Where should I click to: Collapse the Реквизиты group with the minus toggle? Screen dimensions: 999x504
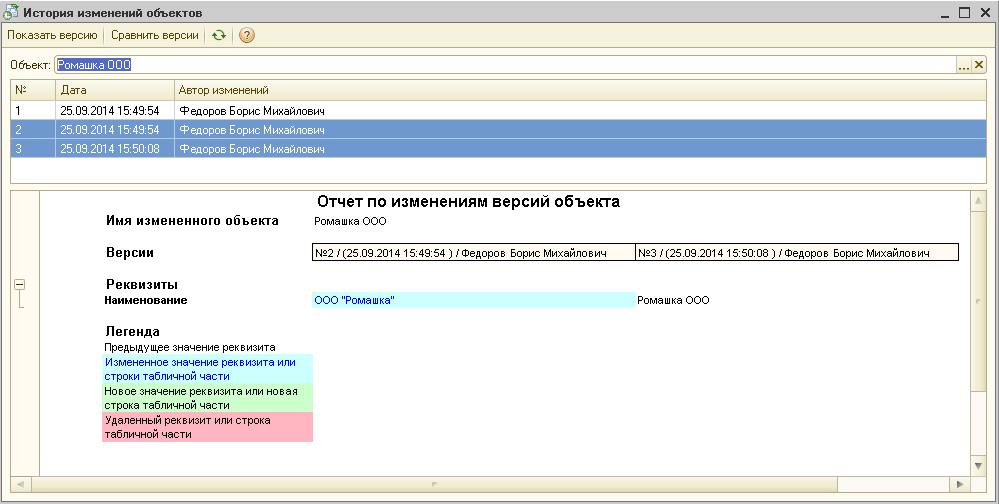pos(20,285)
